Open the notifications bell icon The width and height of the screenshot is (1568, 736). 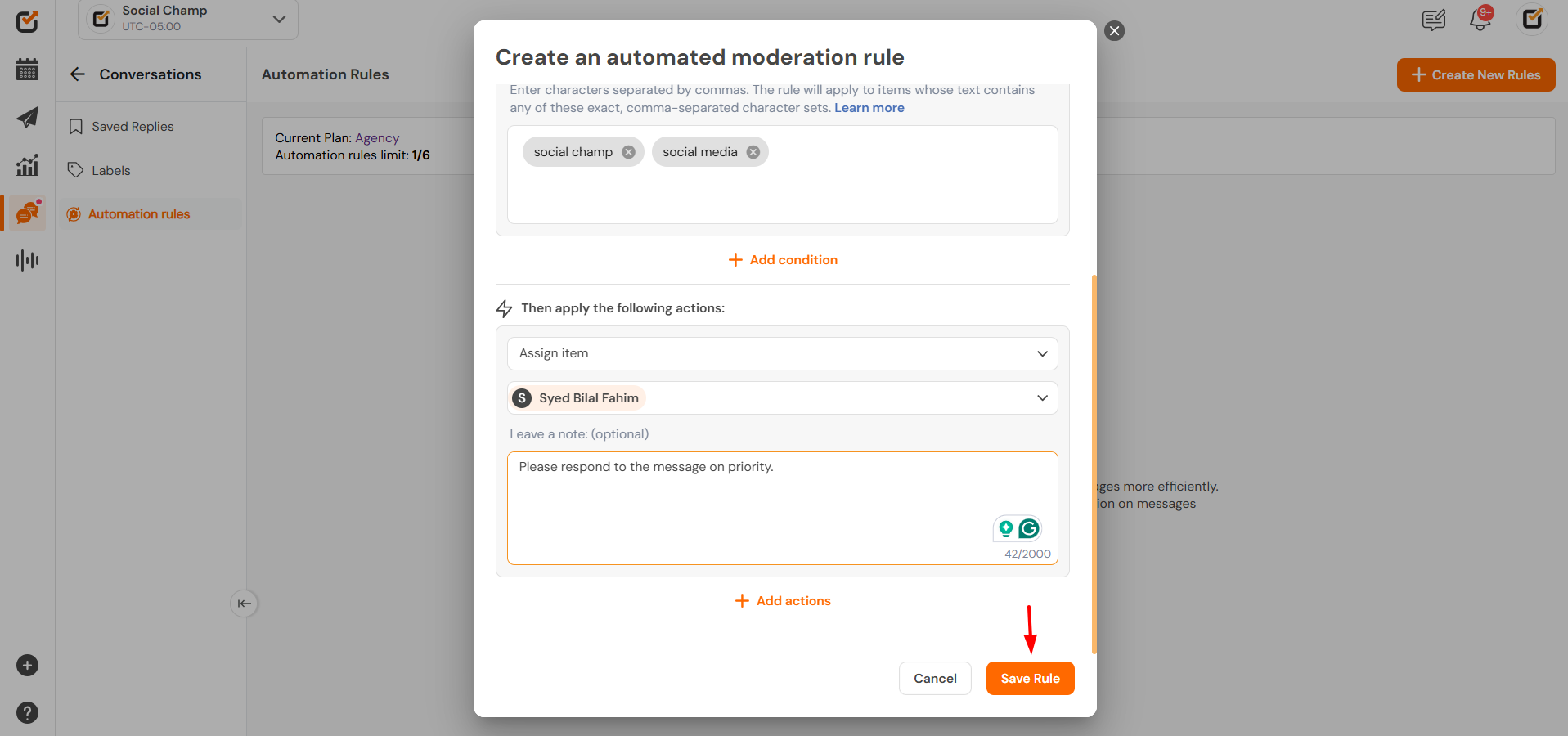[1481, 19]
